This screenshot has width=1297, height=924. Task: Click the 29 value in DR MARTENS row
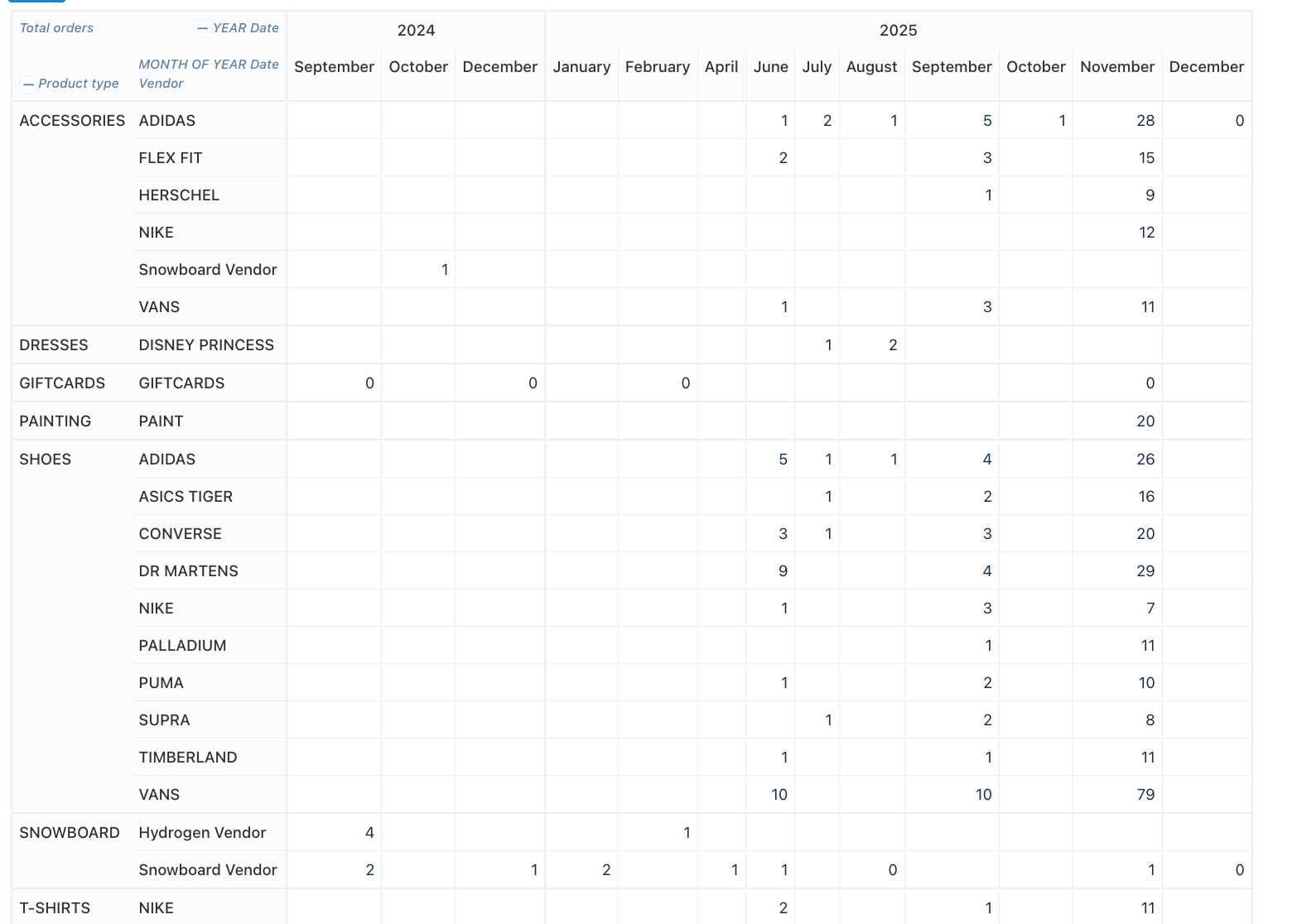click(x=1145, y=571)
